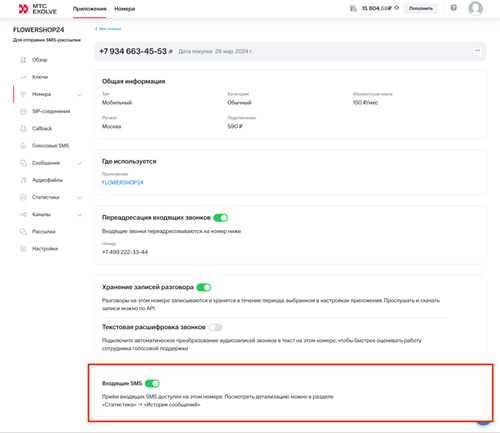Click the Callback icon in the sidebar
Screen dimensions: 500x433
pos(23,129)
